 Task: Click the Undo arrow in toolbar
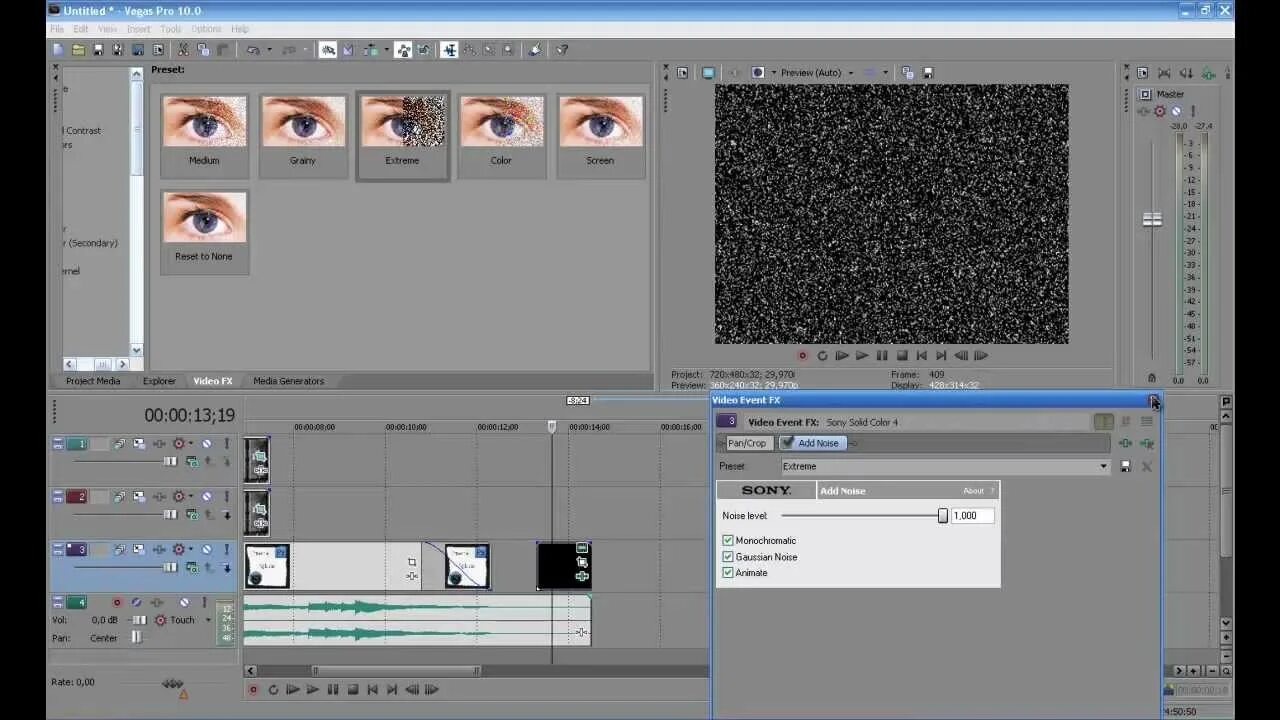coord(253,49)
